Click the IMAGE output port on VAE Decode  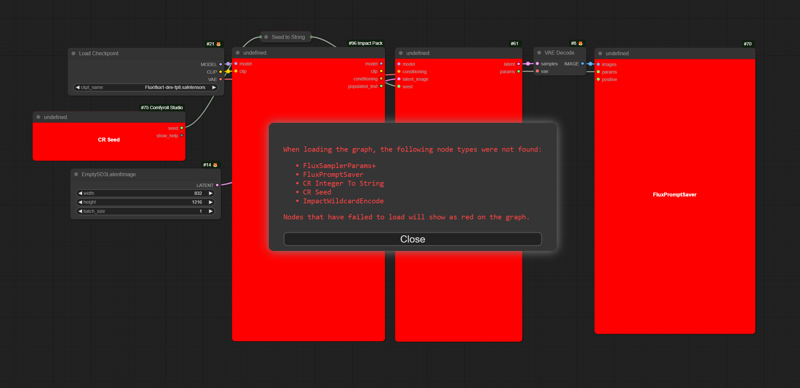pyautogui.click(x=583, y=64)
